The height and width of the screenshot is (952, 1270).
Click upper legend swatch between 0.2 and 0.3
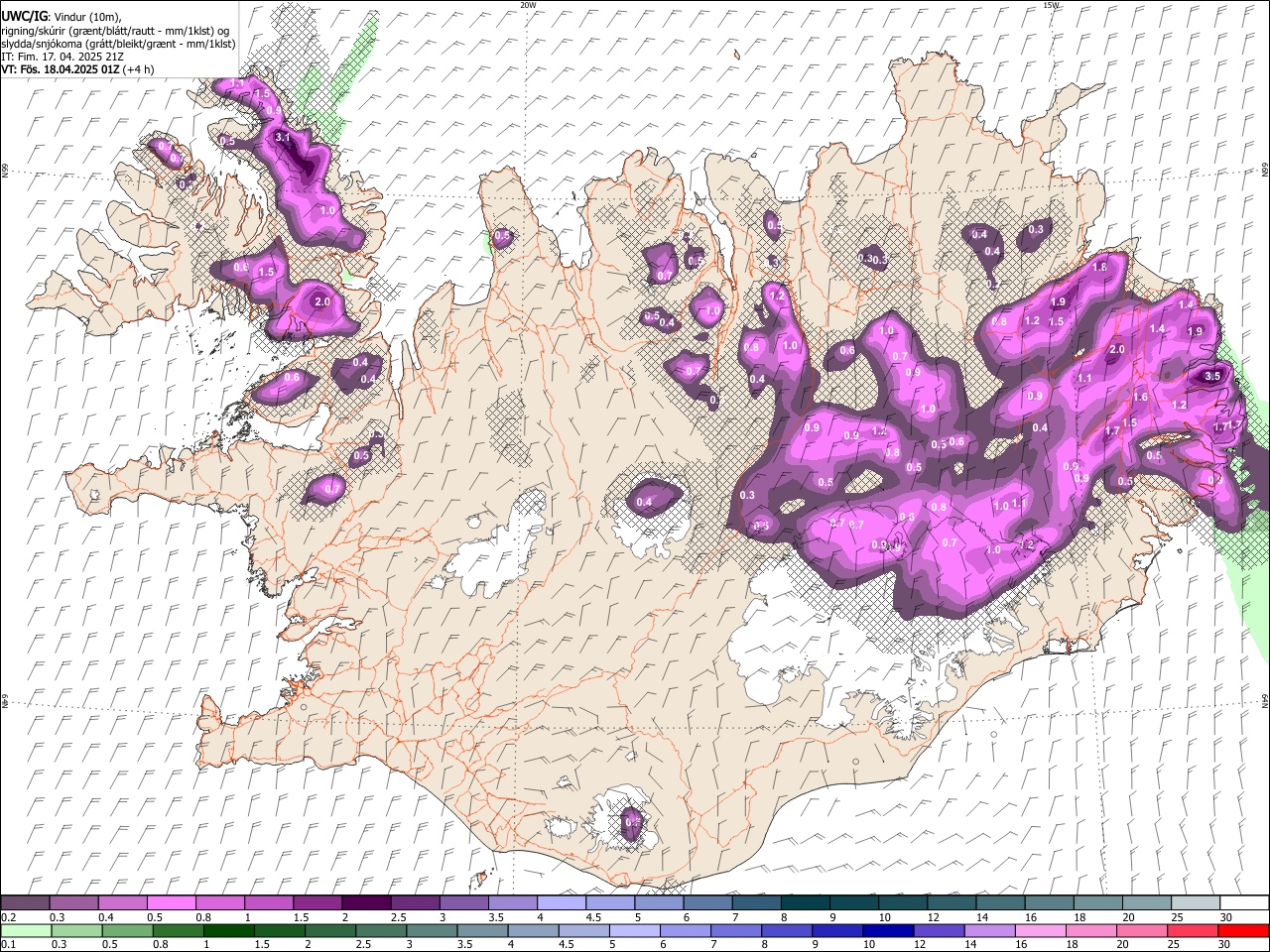pyautogui.click(x=25, y=903)
